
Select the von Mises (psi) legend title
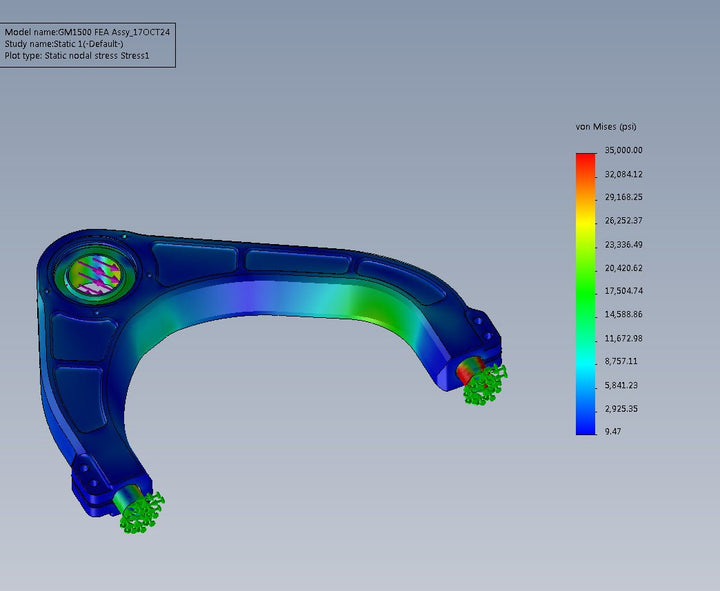606,127
